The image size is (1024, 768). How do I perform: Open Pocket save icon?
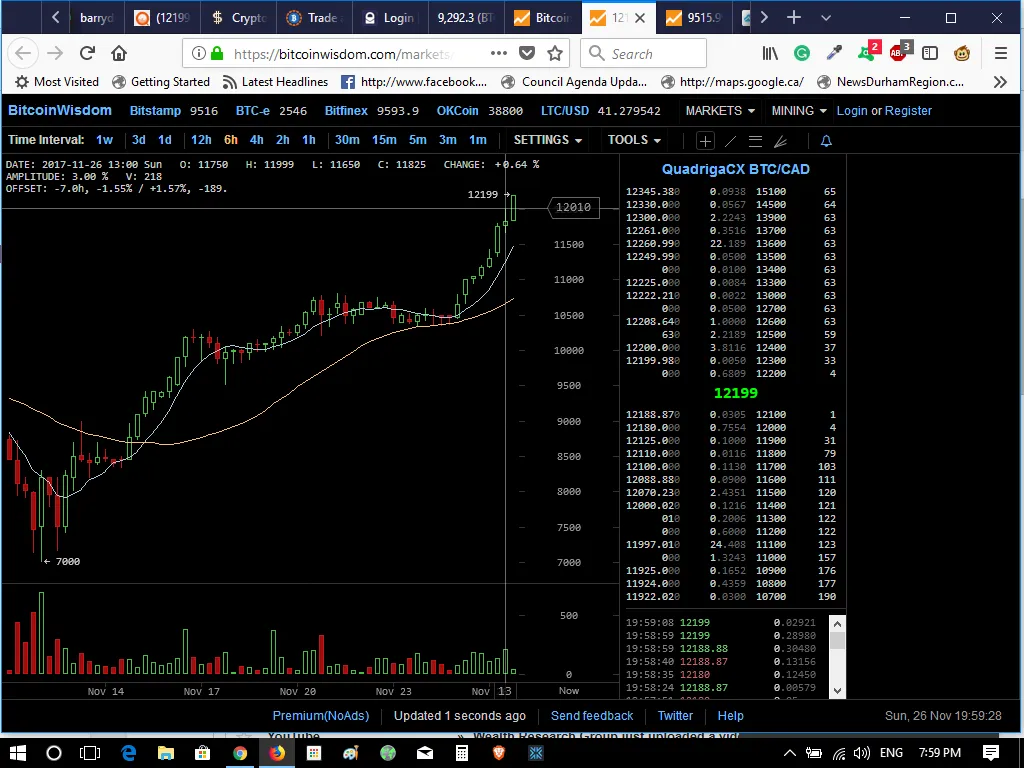tap(527, 54)
